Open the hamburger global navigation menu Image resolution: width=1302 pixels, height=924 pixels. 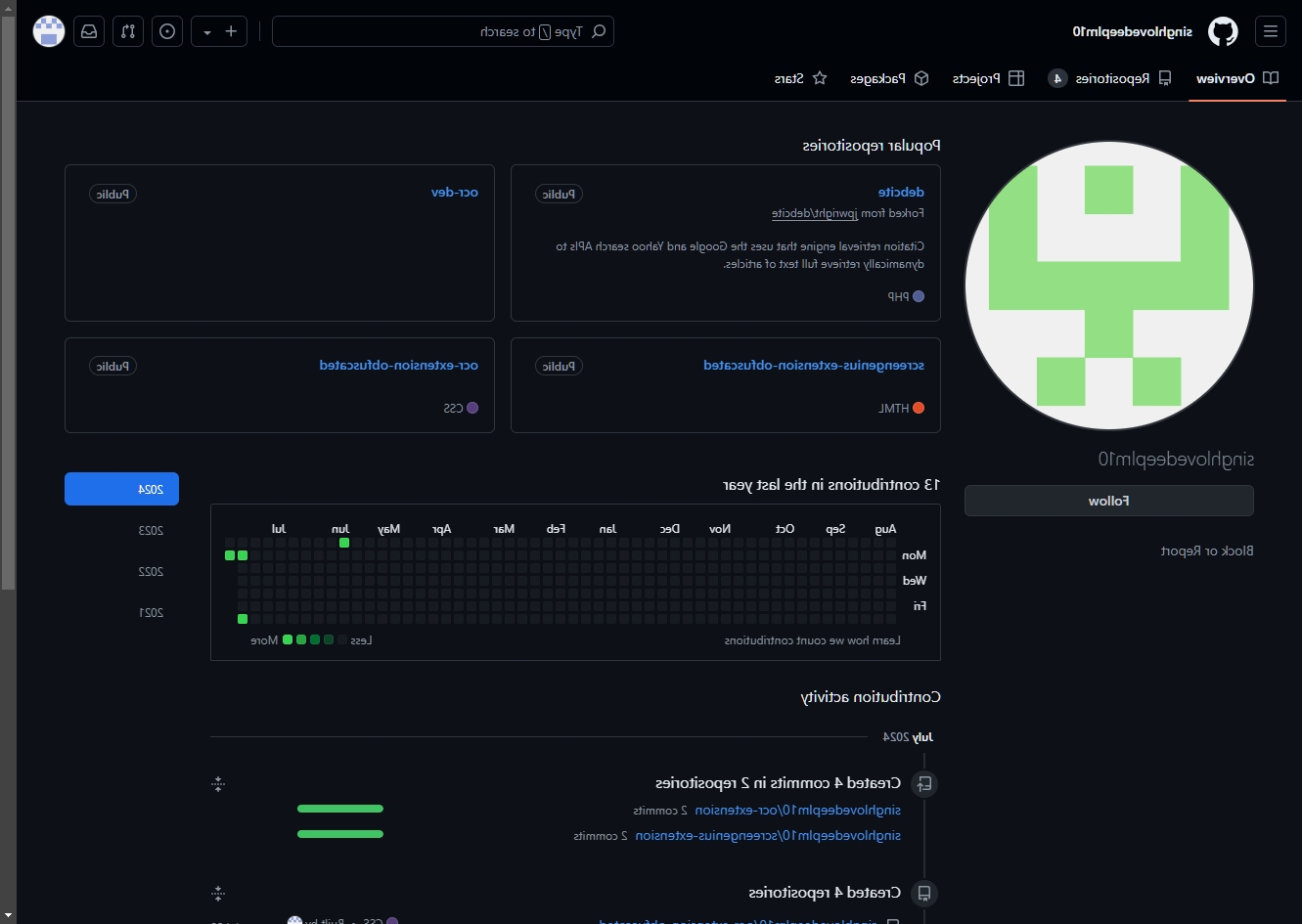pyautogui.click(x=1270, y=31)
